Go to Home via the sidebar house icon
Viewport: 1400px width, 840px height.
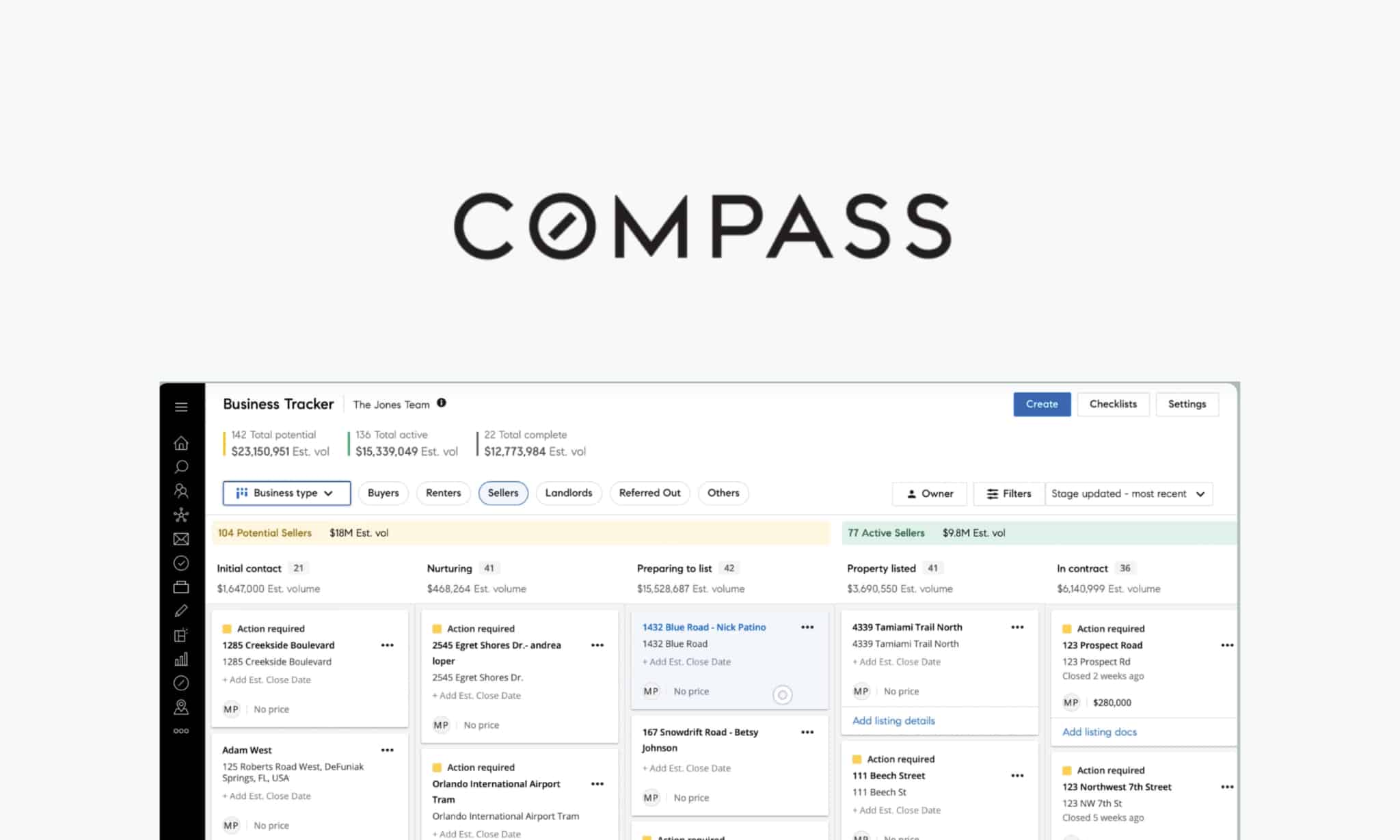(181, 444)
